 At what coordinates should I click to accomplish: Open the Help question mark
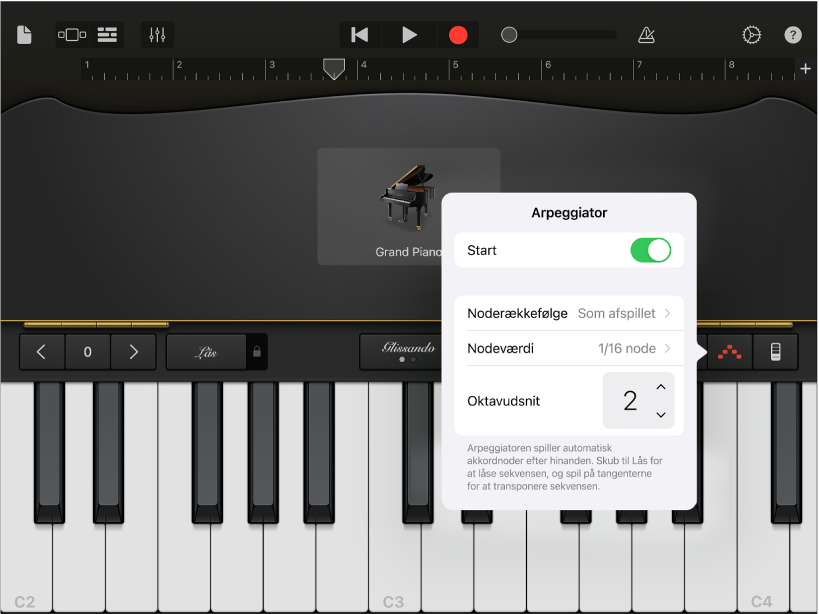(x=793, y=34)
